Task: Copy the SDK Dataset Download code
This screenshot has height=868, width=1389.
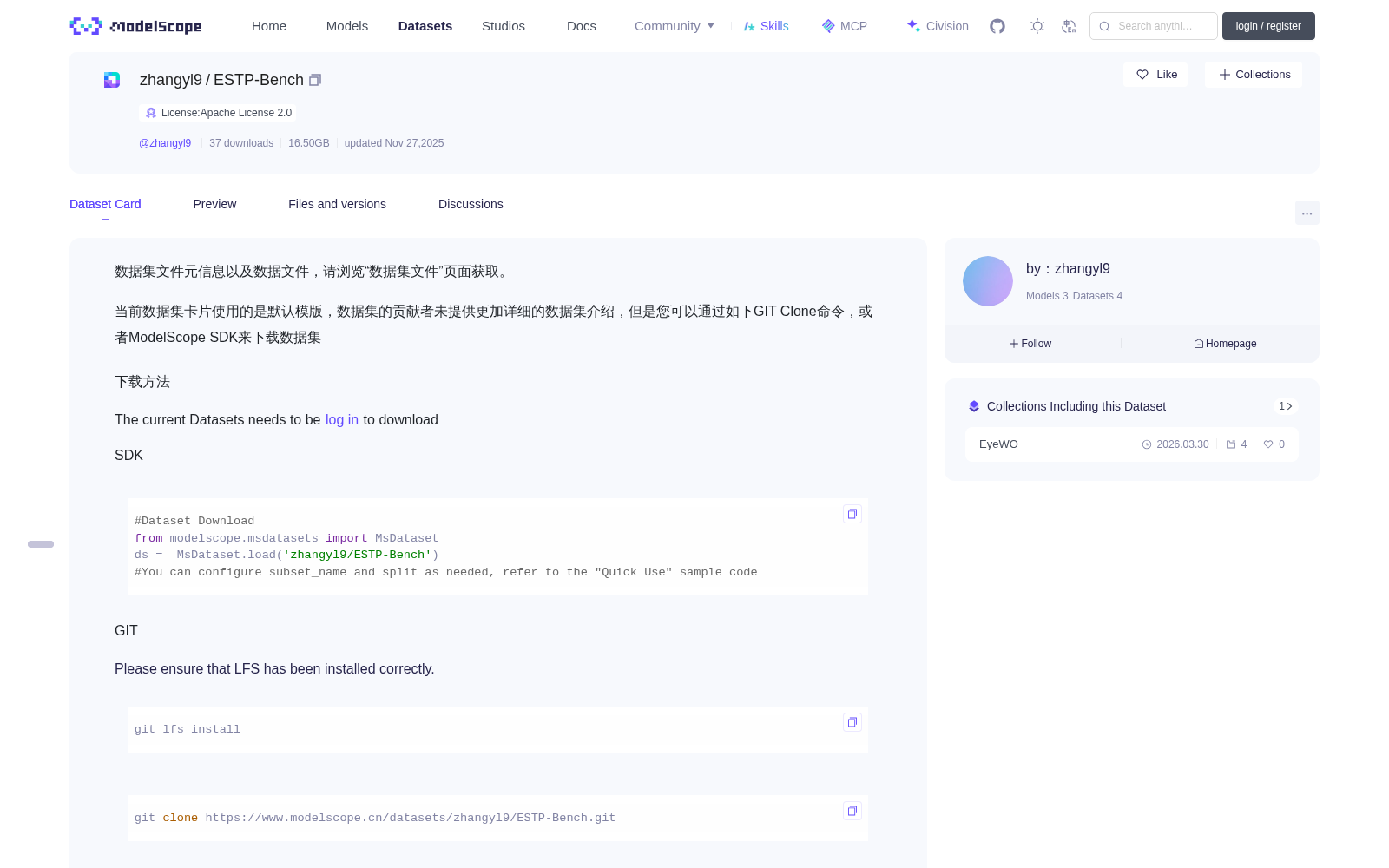Action: click(852, 514)
